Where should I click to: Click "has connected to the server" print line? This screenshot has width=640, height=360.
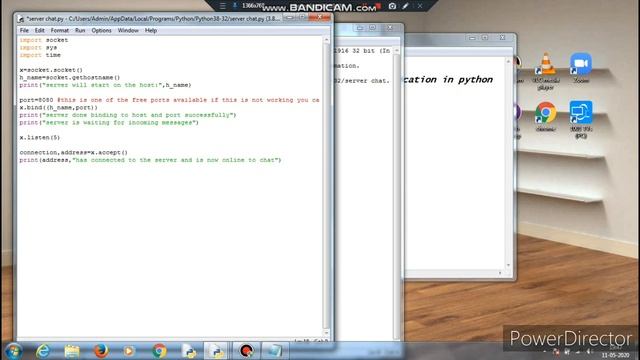[x=150, y=160]
